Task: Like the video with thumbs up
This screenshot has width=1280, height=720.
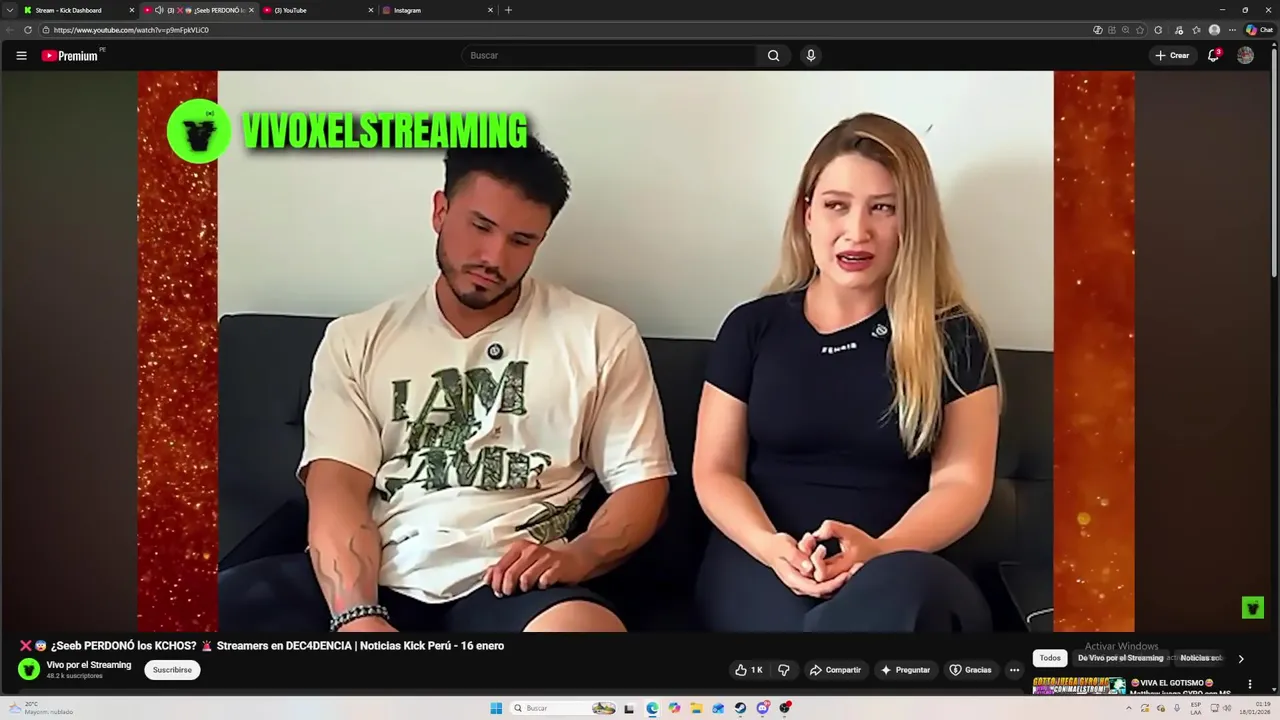Action: (749, 670)
